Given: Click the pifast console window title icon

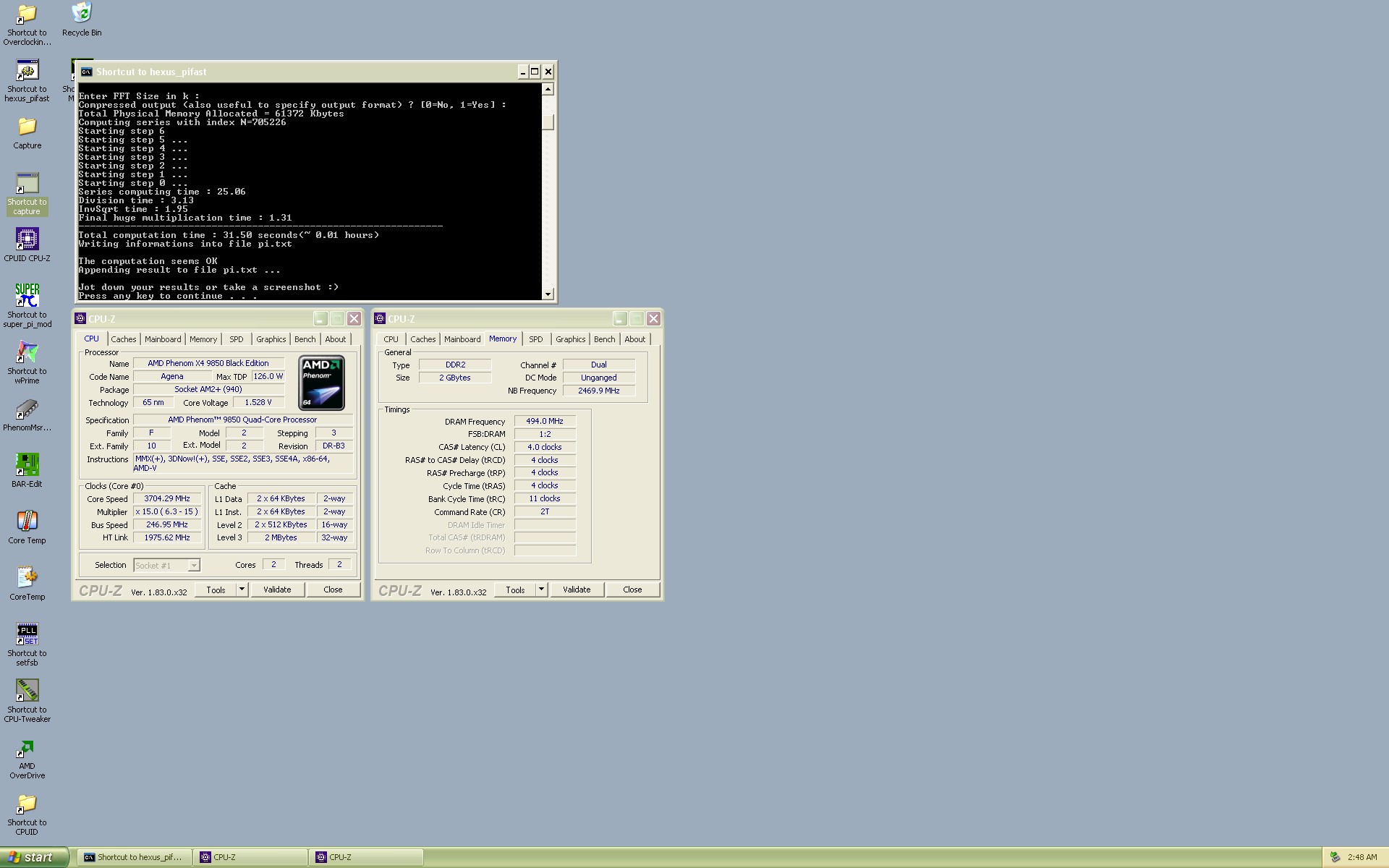Looking at the screenshot, I should point(86,72).
